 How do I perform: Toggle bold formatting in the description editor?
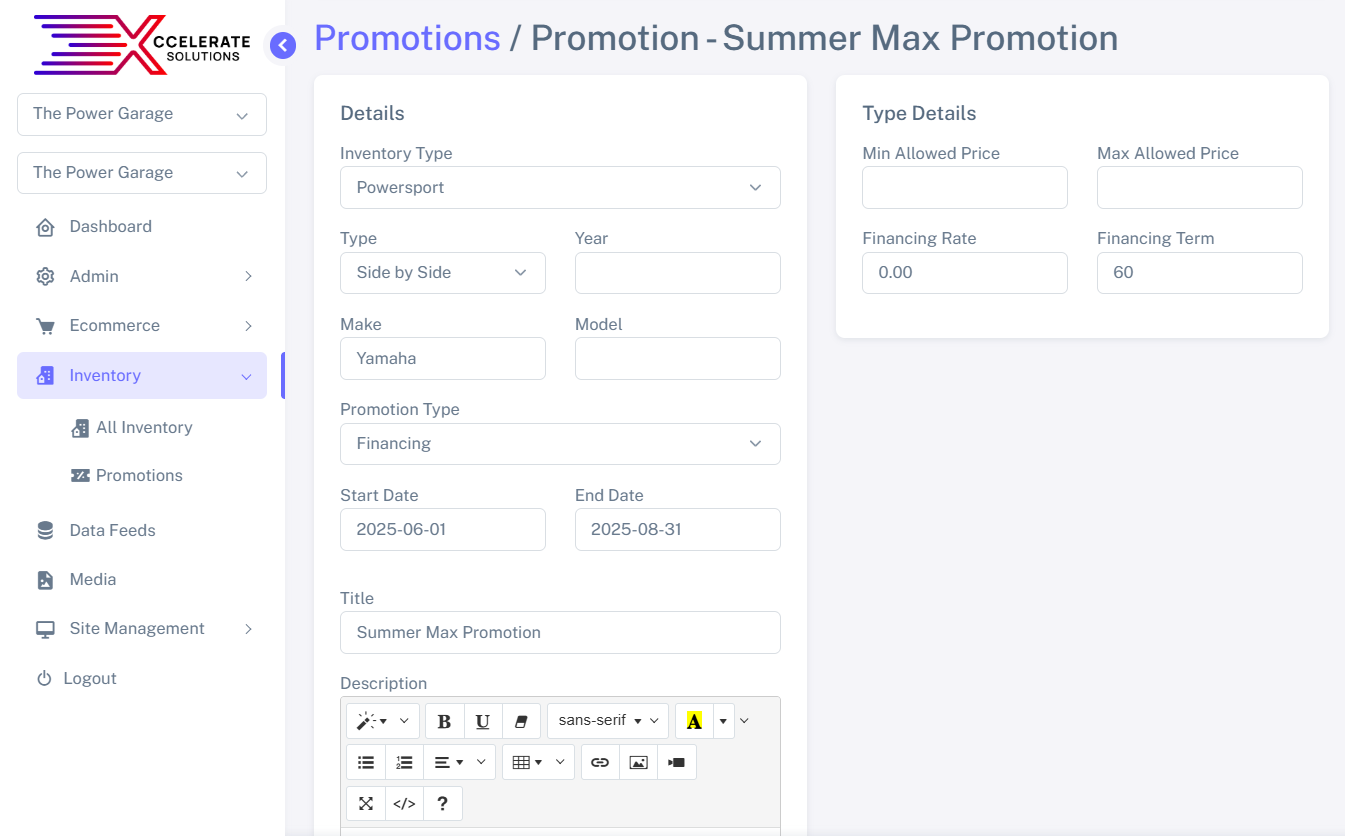coord(444,721)
